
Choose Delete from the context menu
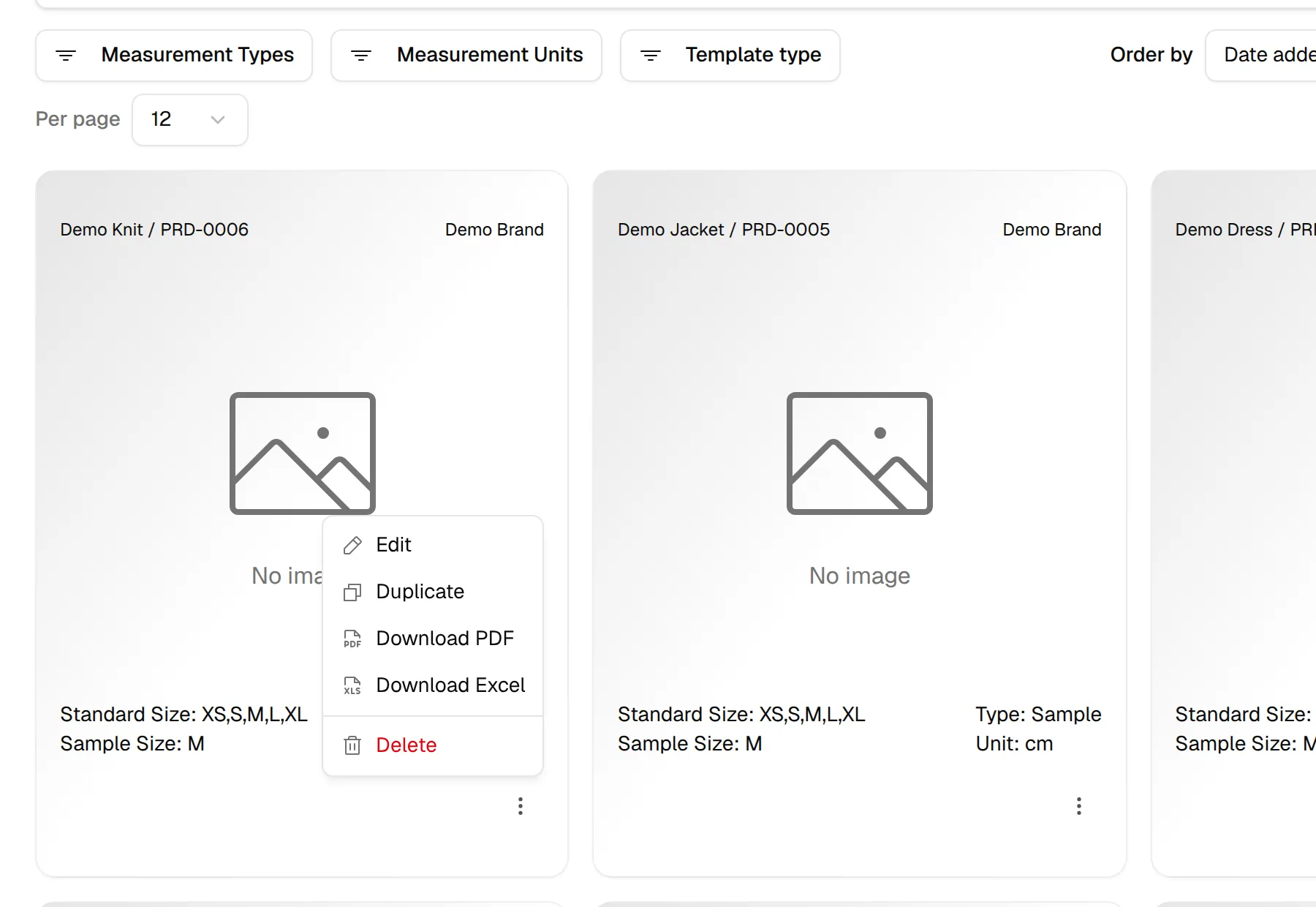433,745
